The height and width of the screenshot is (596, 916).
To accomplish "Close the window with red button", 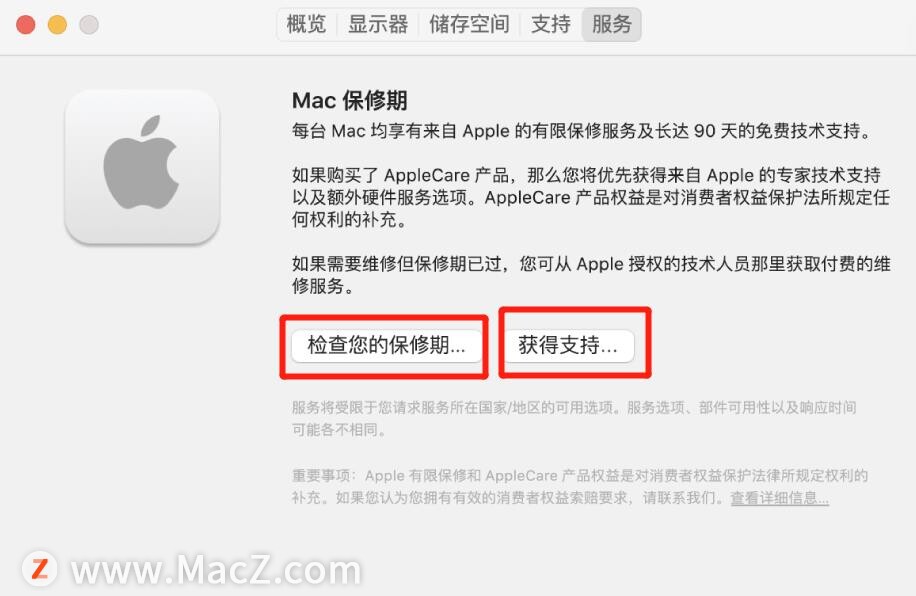I will point(26,25).
